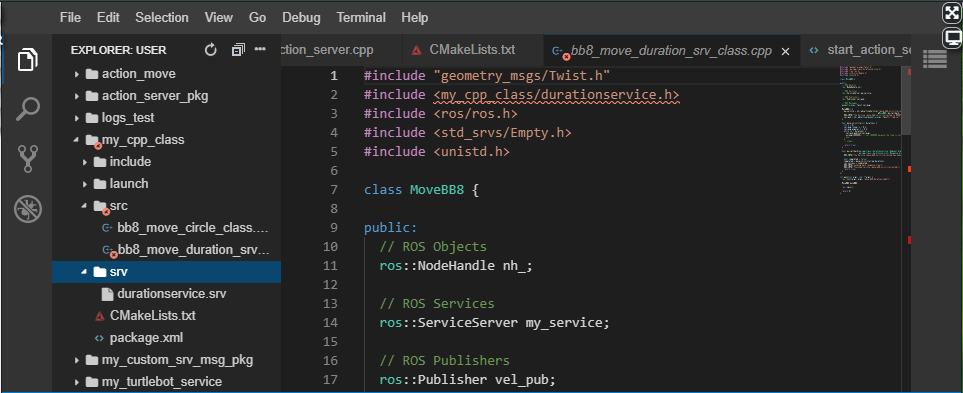Click the class name MoveBB8

coord(437,190)
